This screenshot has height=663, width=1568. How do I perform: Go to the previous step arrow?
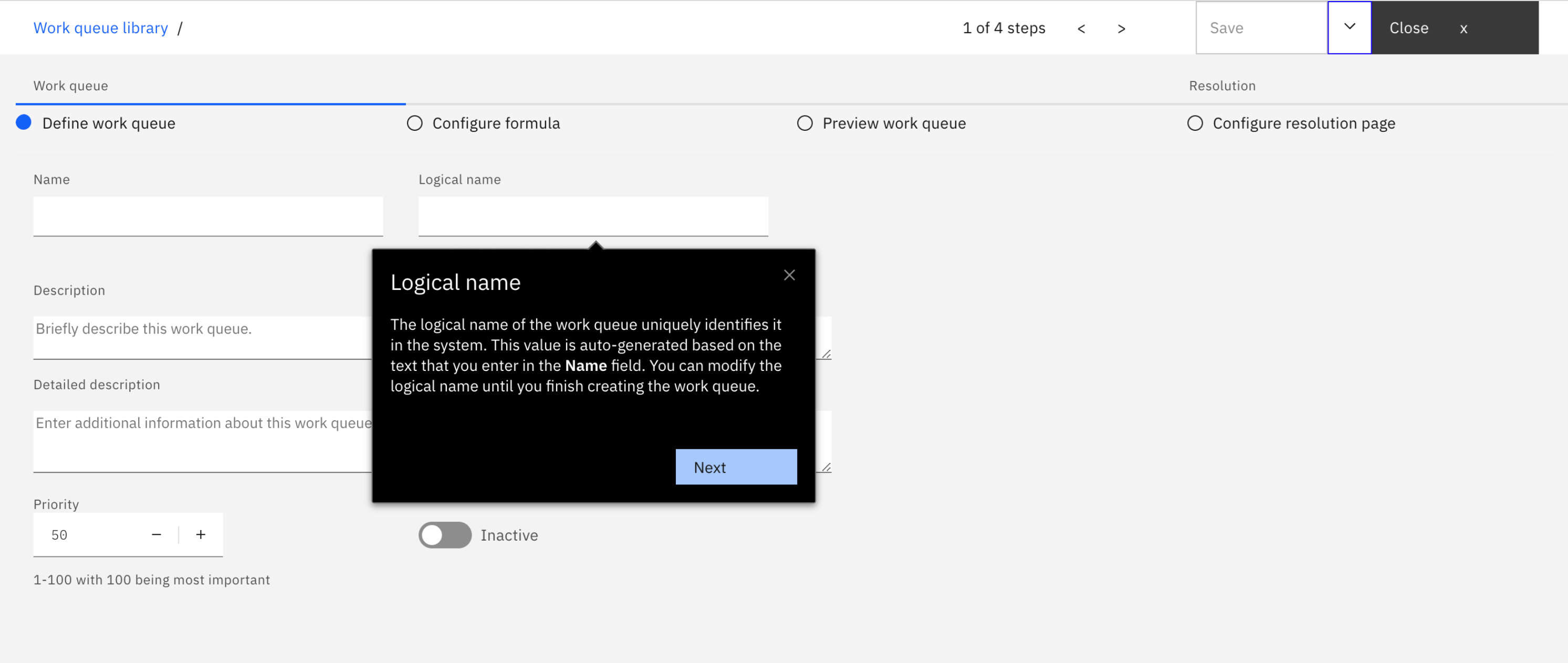tap(1081, 28)
